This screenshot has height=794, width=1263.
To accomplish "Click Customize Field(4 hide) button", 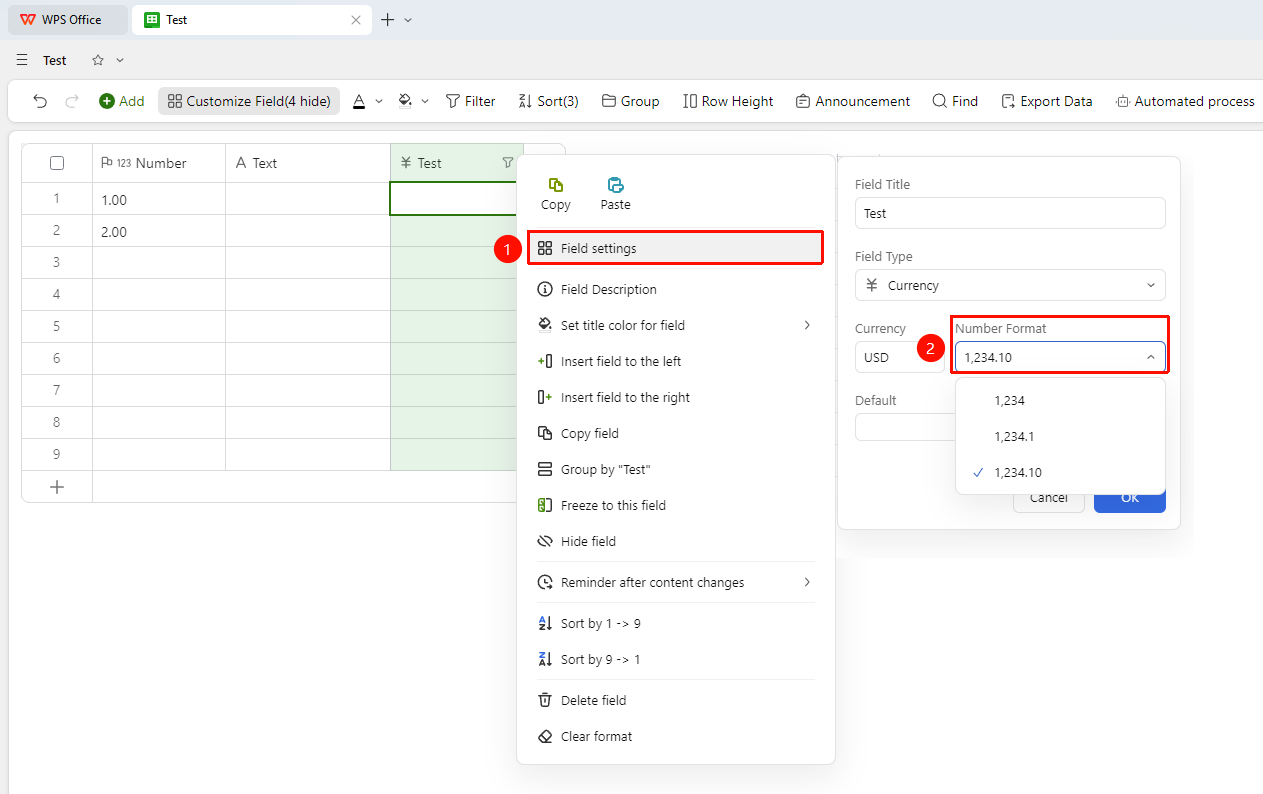I will [x=249, y=101].
